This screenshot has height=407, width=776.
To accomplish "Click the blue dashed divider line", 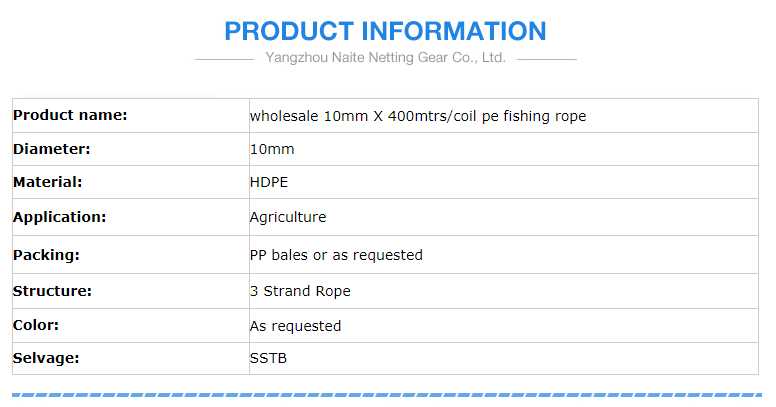I will pyautogui.click(x=385, y=396).
